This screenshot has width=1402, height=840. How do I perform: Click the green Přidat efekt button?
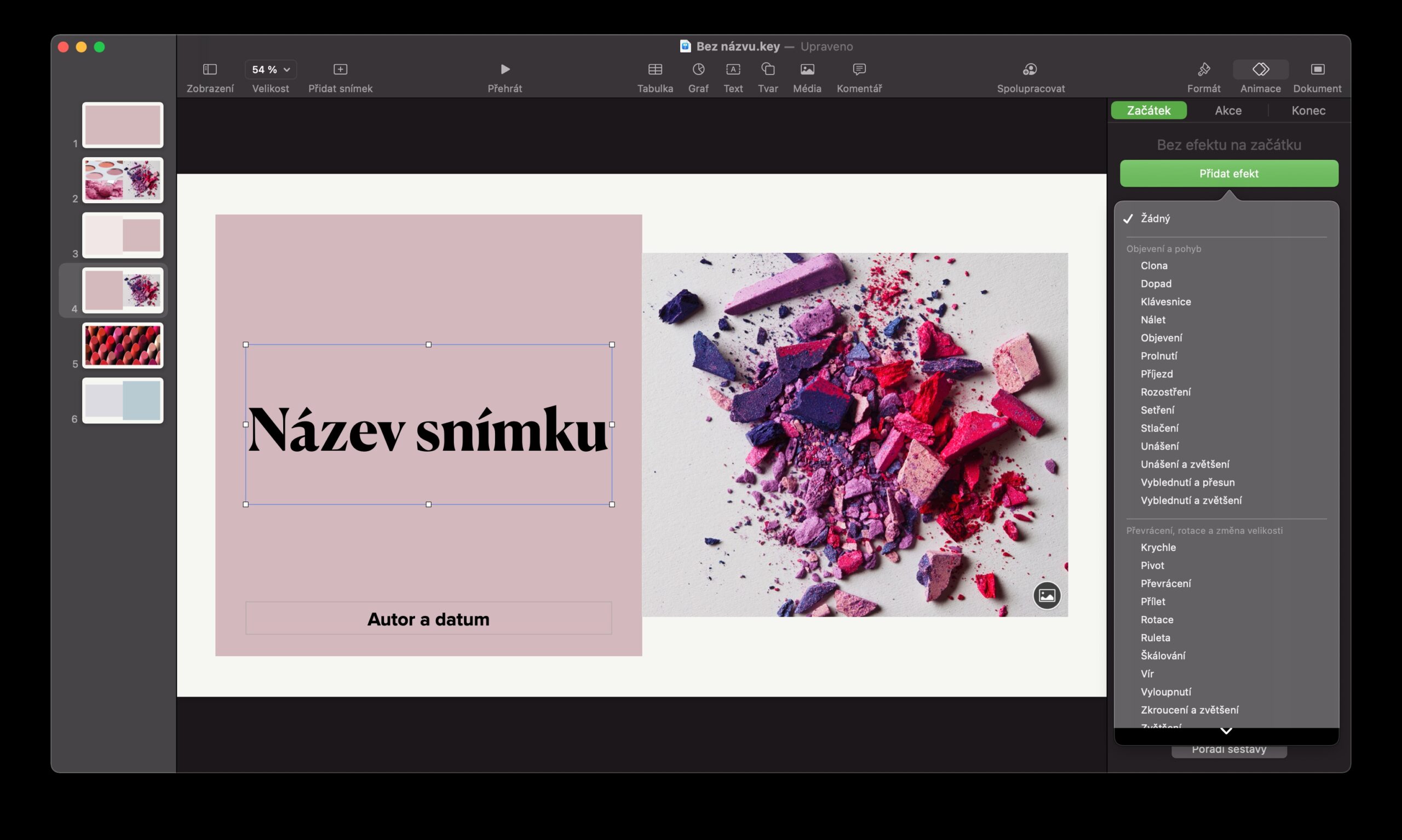tap(1228, 173)
